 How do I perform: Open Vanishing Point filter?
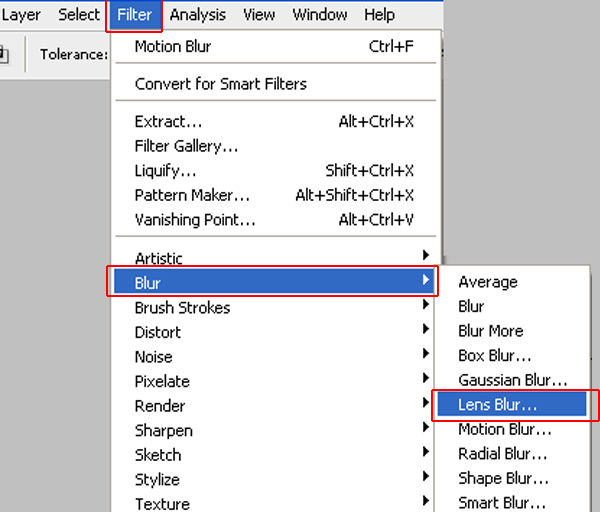195,220
